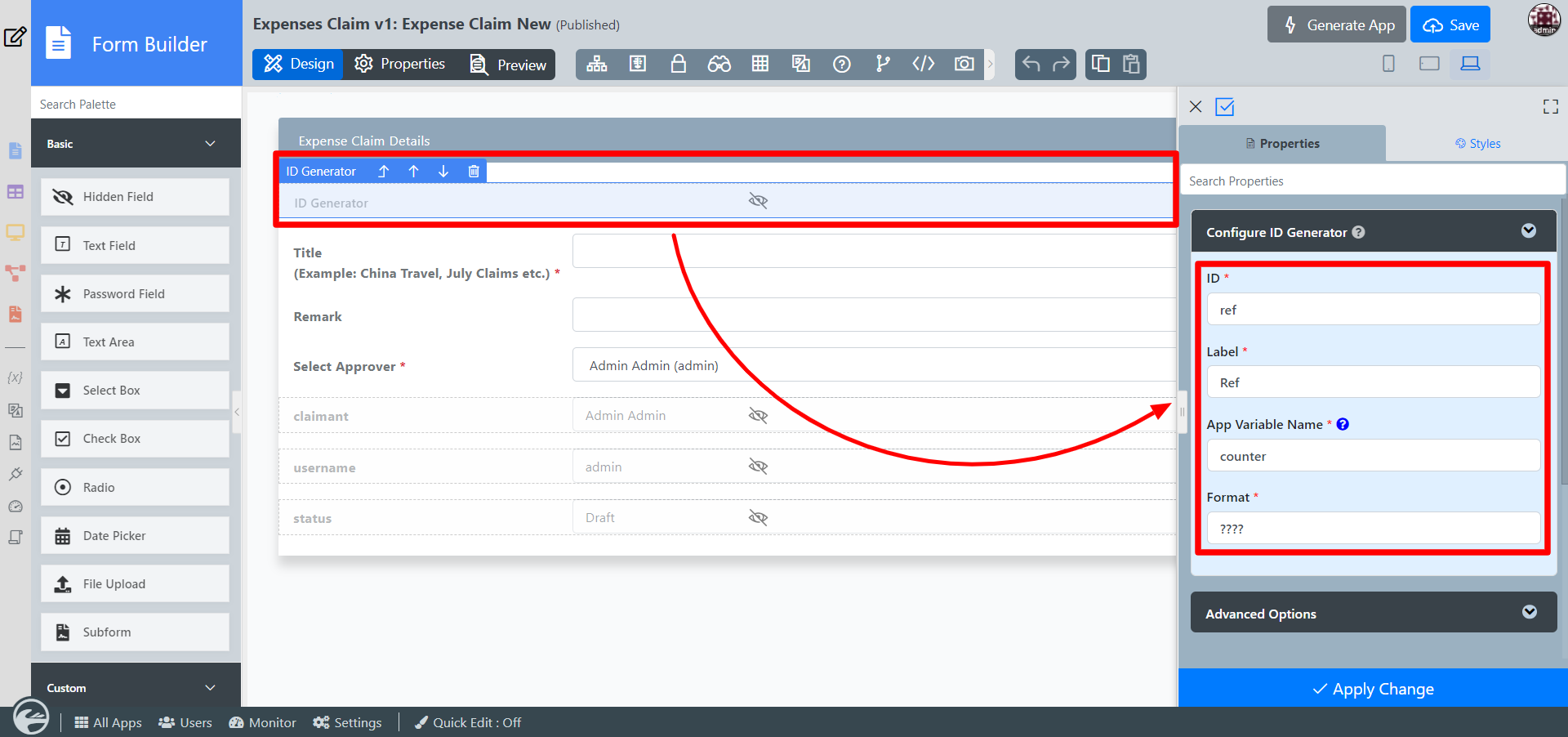The height and width of the screenshot is (737, 1568).
Task: Click the camera screenshot icon
Action: coord(964,64)
